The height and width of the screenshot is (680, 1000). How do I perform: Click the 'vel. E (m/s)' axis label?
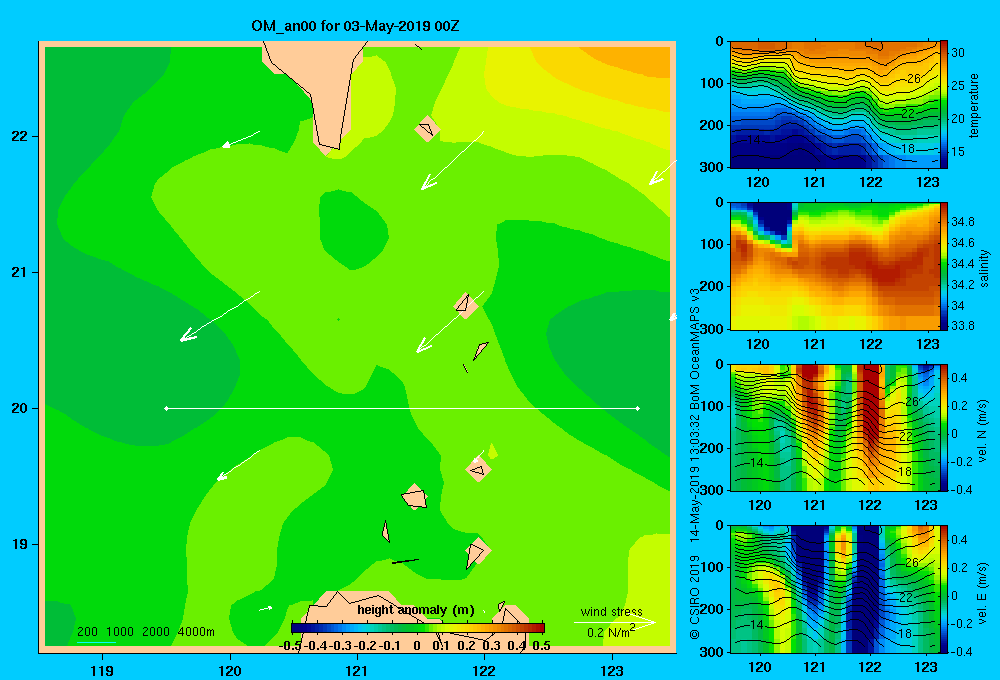tap(982, 592)
